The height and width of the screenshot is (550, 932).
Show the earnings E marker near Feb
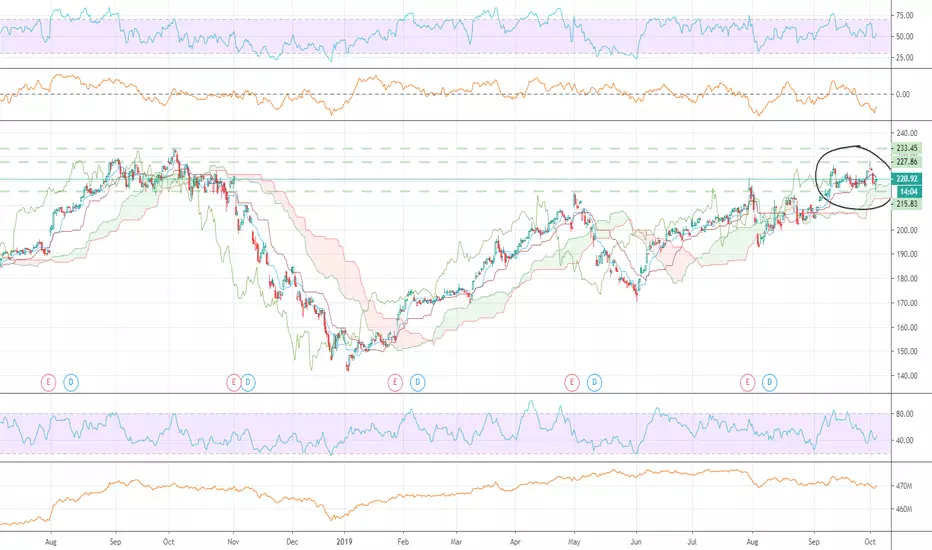[395, 382]
